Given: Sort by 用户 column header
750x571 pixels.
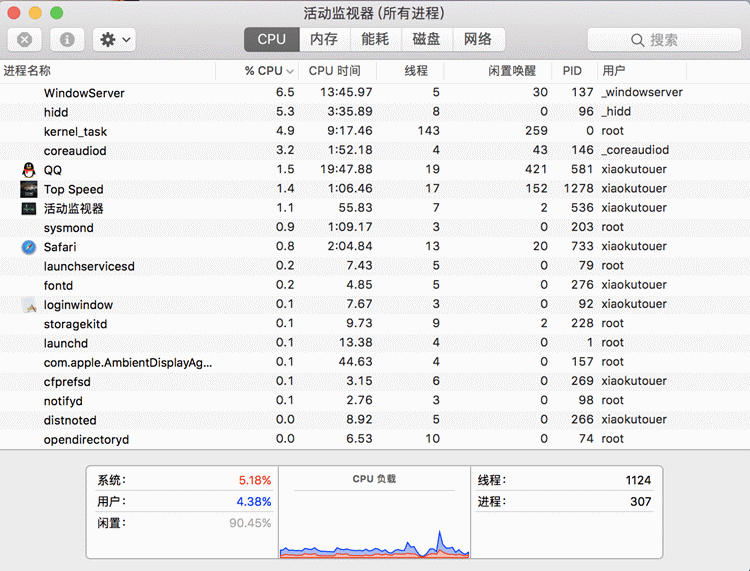Looking at the screenshot, I should click(x=641, y=71).
